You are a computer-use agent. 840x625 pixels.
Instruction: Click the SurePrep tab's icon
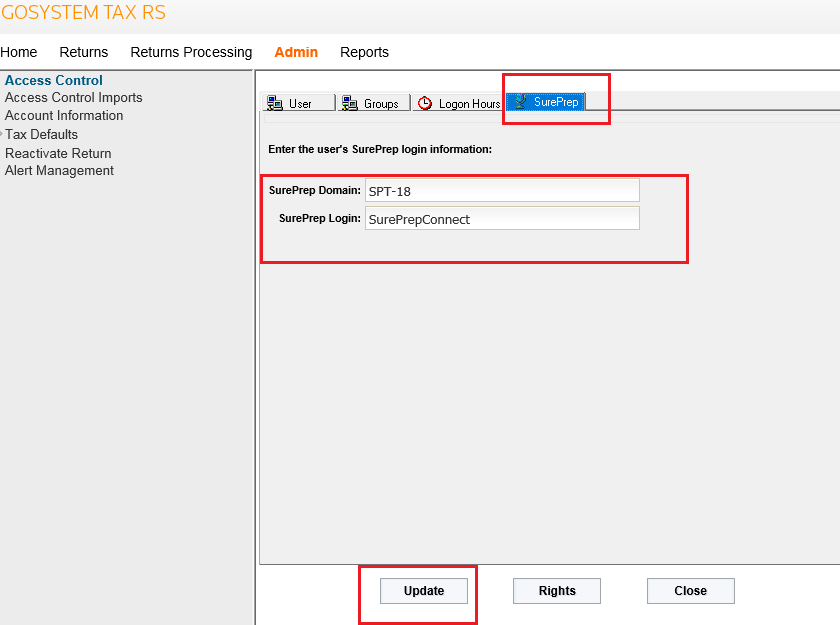click(520, 102)
